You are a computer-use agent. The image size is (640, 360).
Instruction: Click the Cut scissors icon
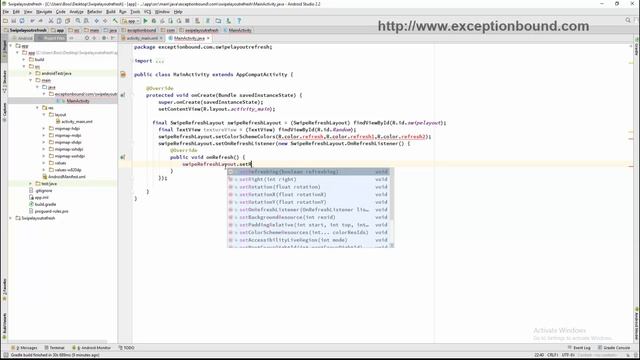(x=51, y=20)
